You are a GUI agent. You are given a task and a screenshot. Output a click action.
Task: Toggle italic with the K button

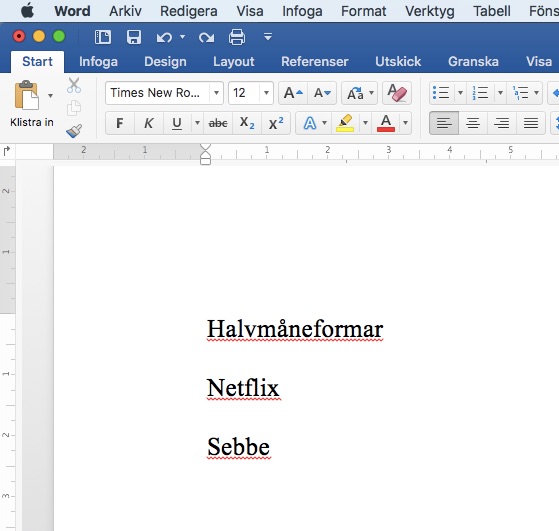(149, 123)
